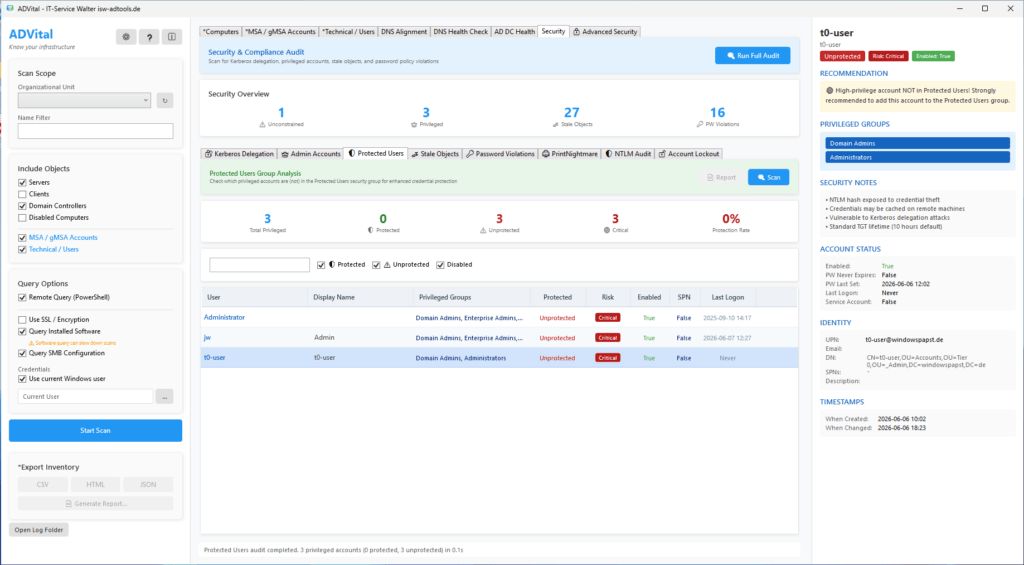Click the Critical badge in Administrator row
This screenshot has height=565, width=1024.
(x=607, y=317)
